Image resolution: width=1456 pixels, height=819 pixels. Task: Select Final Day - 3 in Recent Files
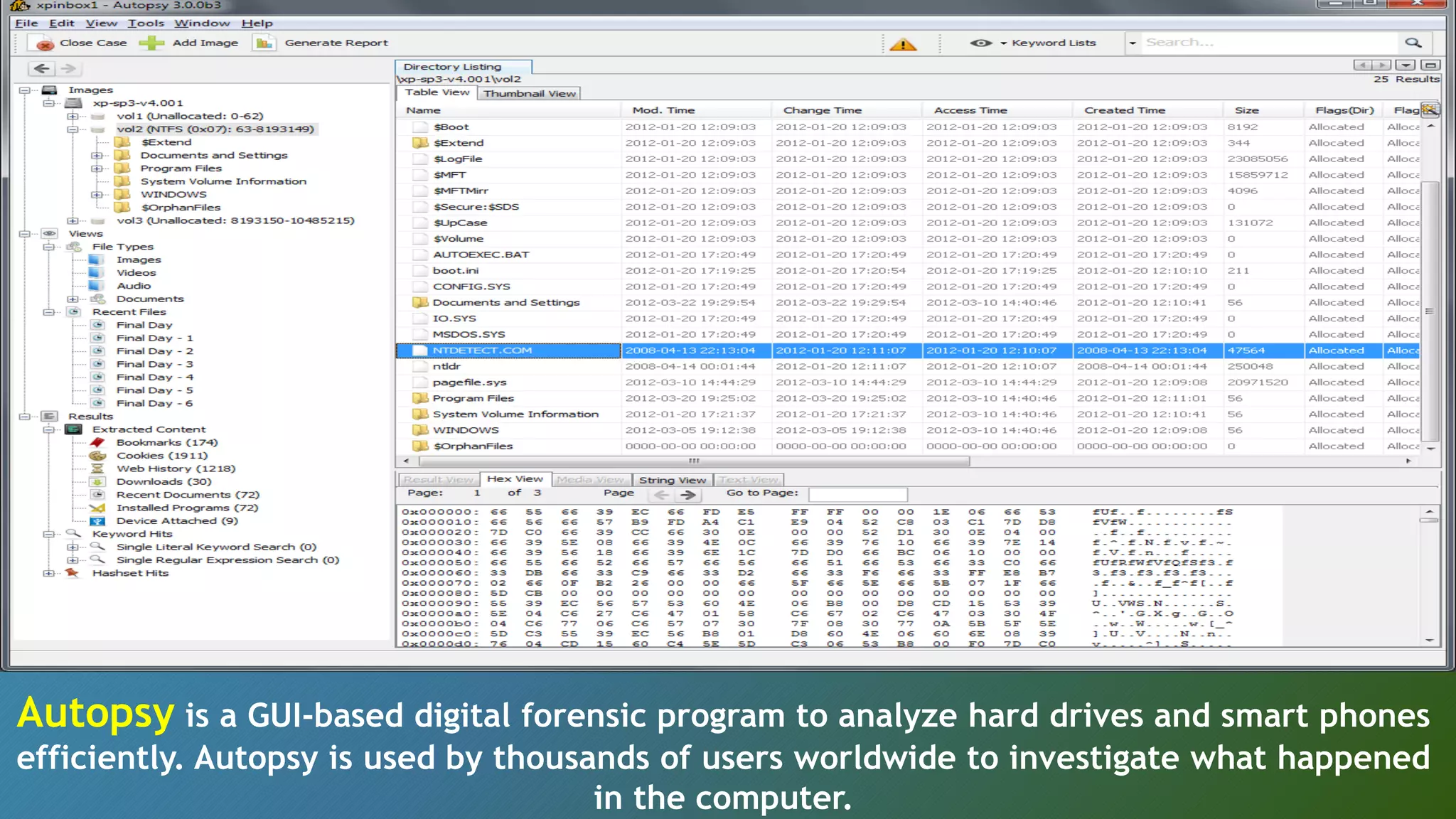[x=154, y=364]
